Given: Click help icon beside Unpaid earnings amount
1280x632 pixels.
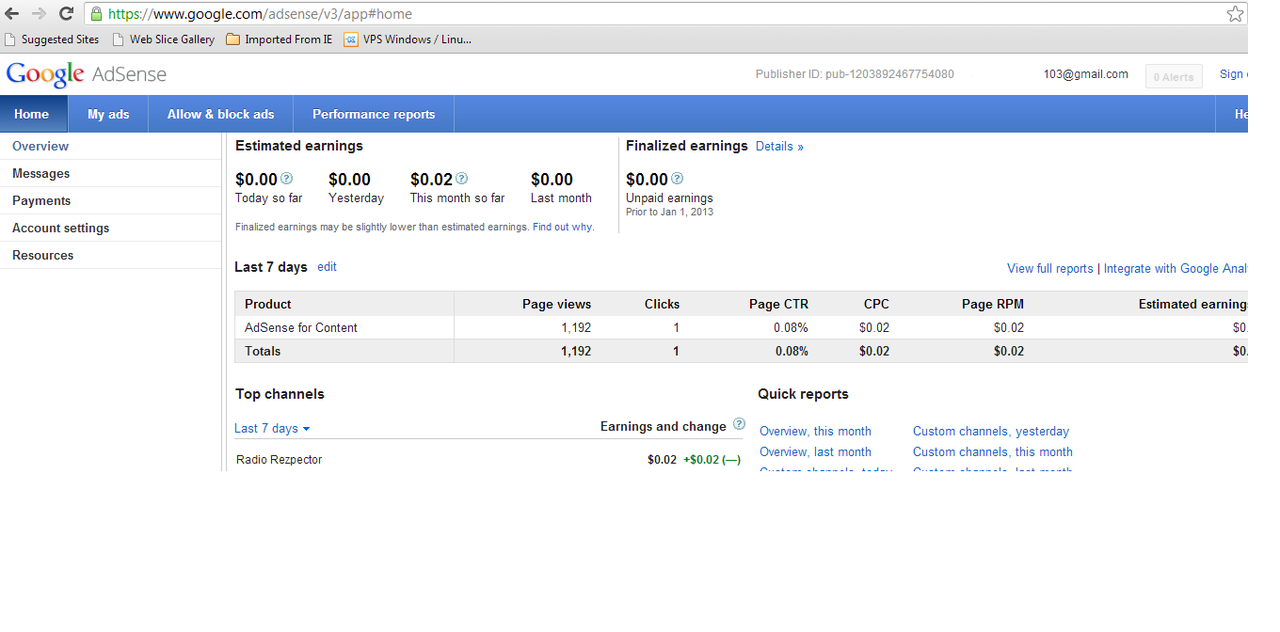Looking at the screenshot, I should pyautogui.click(x=677, y=179).
